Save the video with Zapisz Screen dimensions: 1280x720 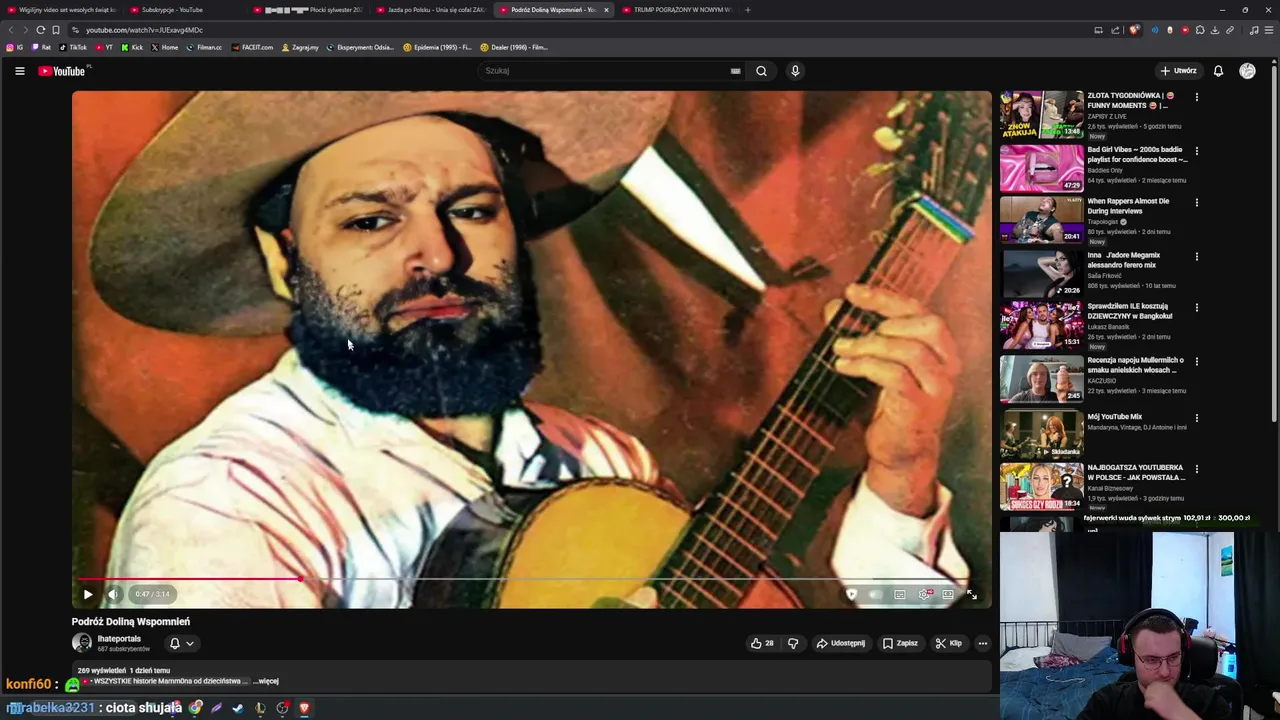pos(900,643)
